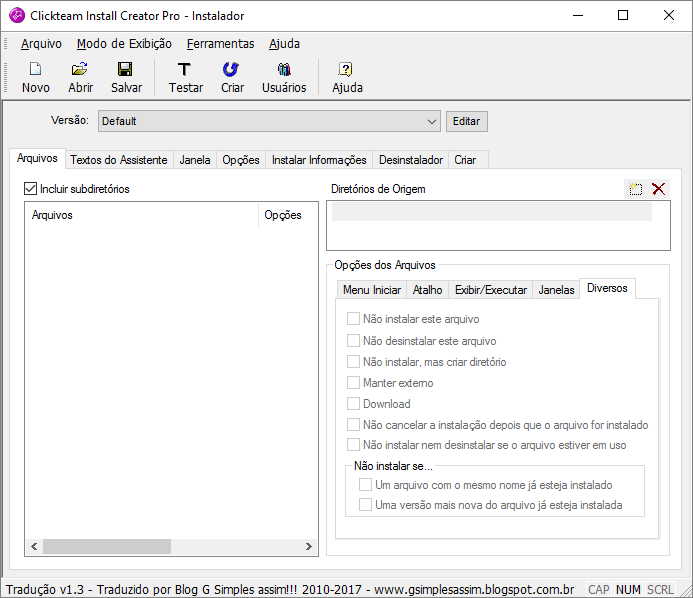Image resolution: width=693 pixels, height=598 pixels.
Task: Open the Ajuda menu in menu bar
Action: [284, 44]
